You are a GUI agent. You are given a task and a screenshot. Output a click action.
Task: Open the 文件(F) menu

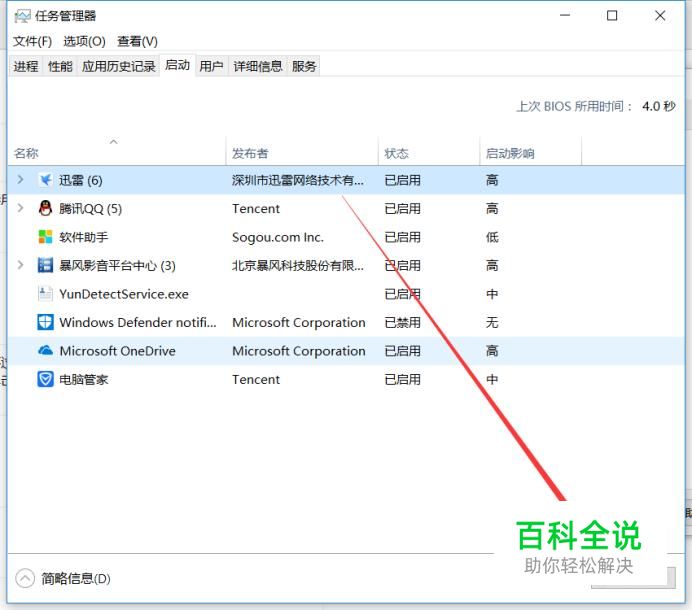pos(32,41)
